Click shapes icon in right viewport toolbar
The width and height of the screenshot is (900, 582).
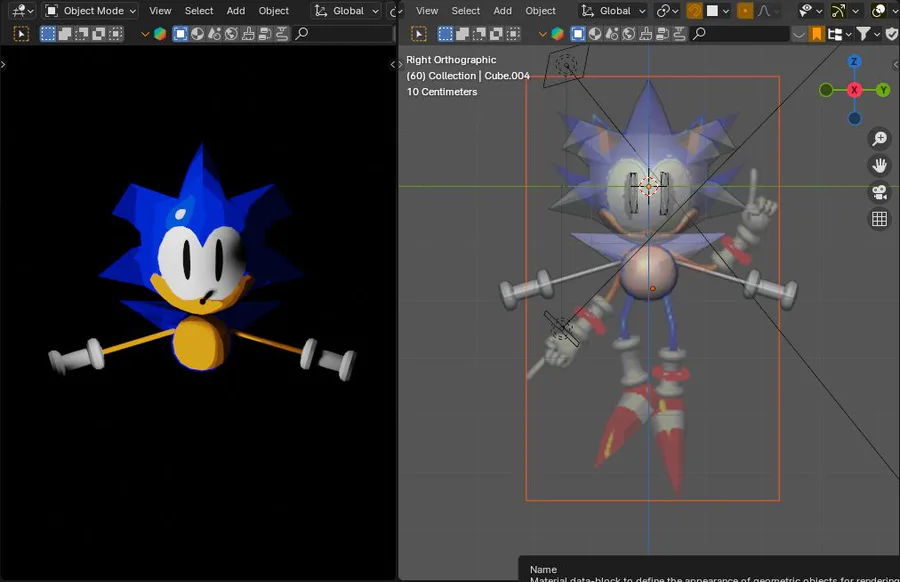pyautogui.click(x=612, y=34)
